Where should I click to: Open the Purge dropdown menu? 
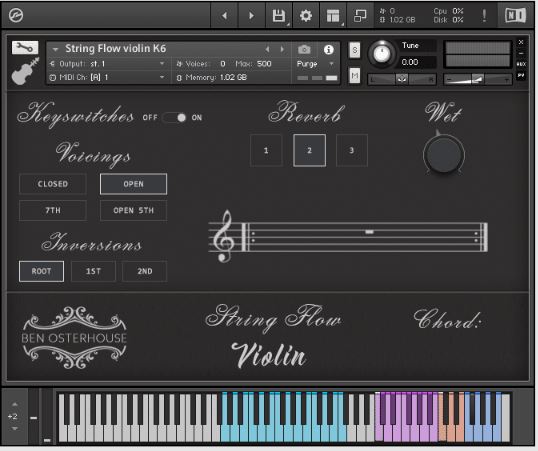(x=315, y=64)
